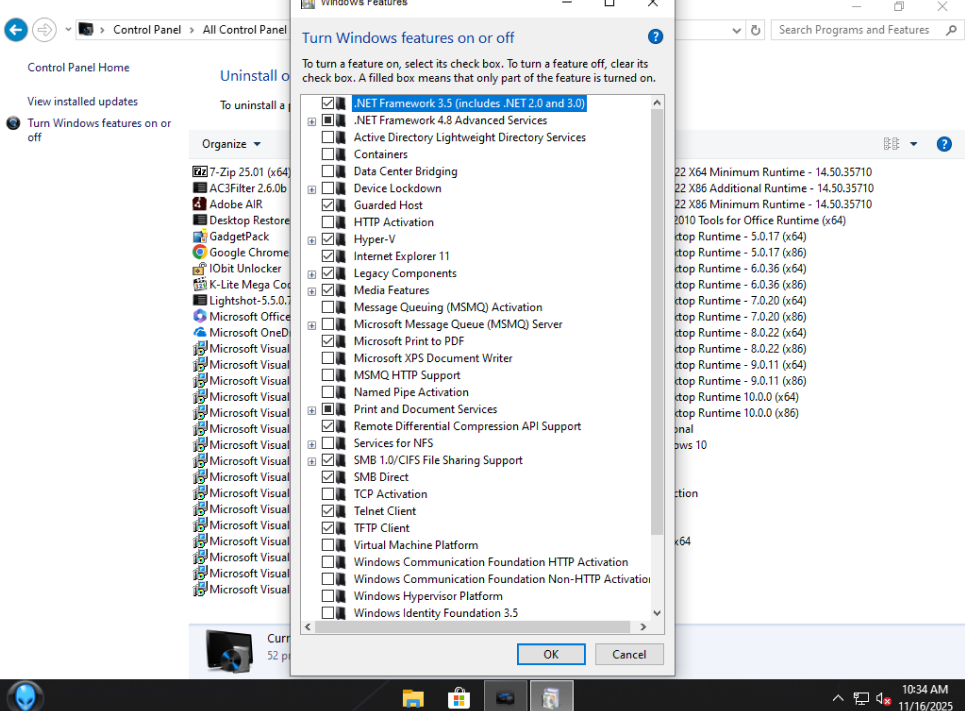Screen dimensions: 965x711
Task: Expand Print and Document Services node
Action: click(x=312, y=411)
